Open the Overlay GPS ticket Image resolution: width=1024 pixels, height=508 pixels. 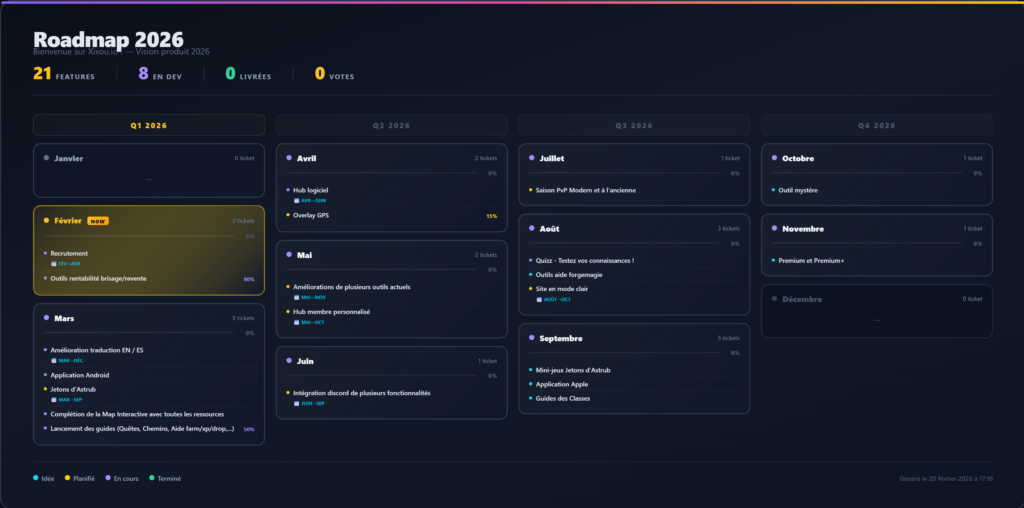pos(311,215)
